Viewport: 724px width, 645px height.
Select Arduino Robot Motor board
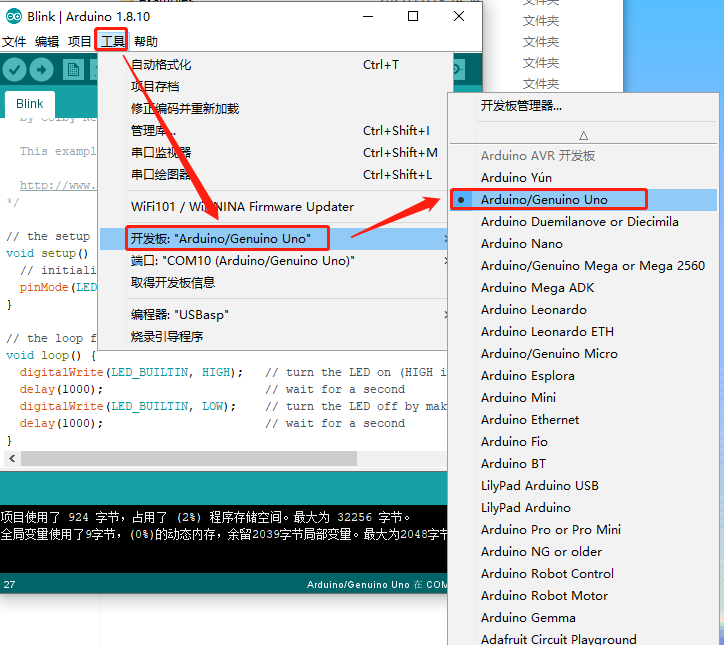584,596
